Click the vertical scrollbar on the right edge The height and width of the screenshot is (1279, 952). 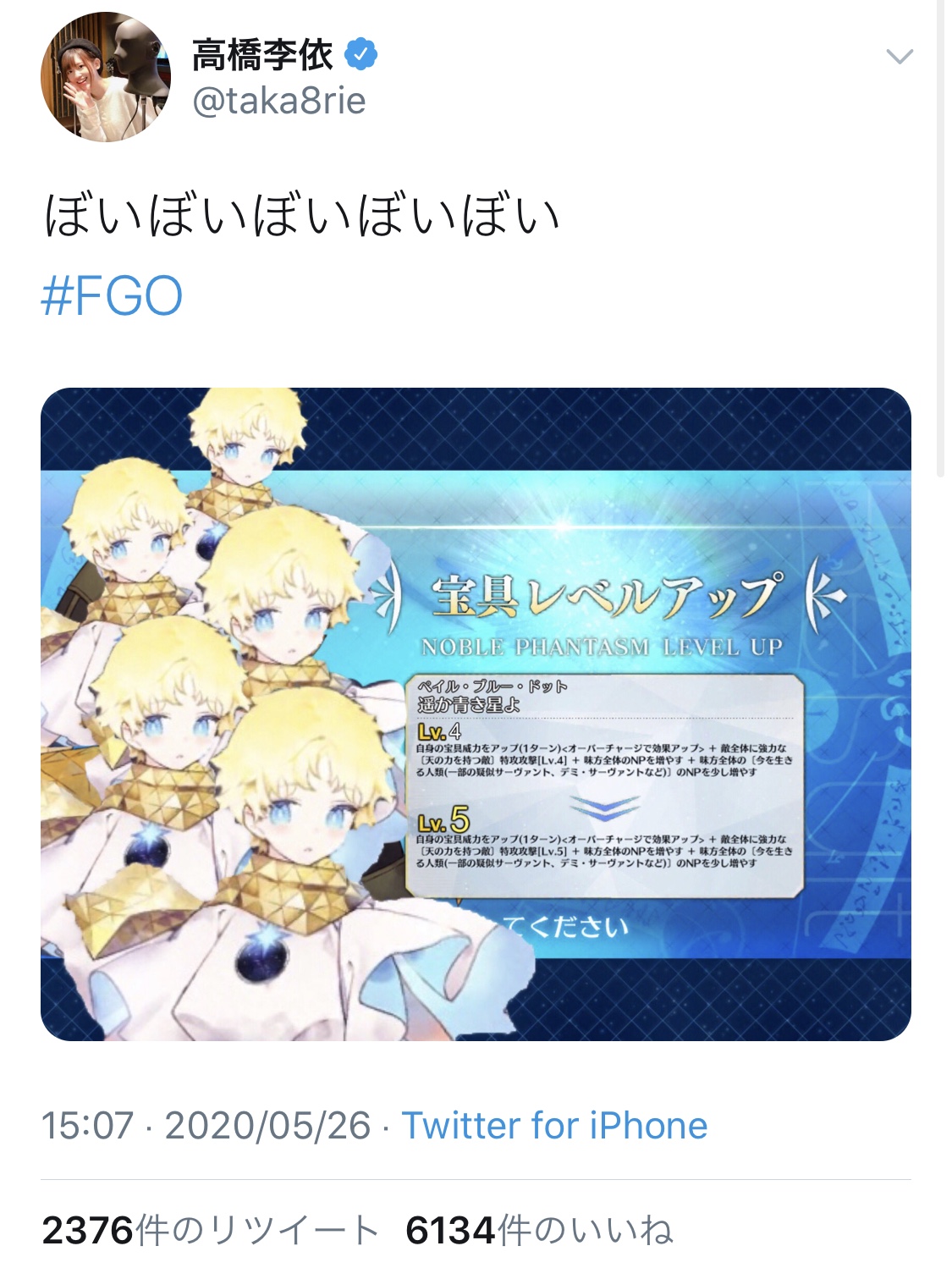click(x=940, y=239)
